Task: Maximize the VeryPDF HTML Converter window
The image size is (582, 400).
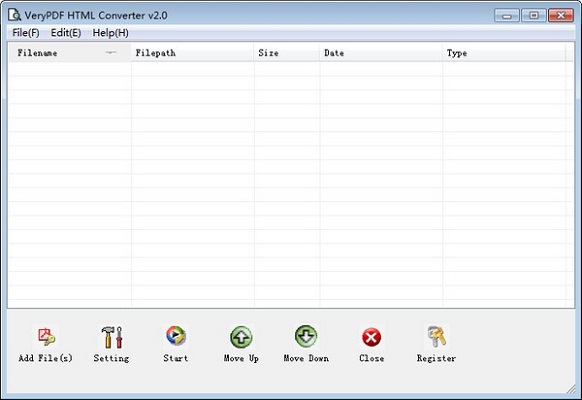Action: pos(534,15)
